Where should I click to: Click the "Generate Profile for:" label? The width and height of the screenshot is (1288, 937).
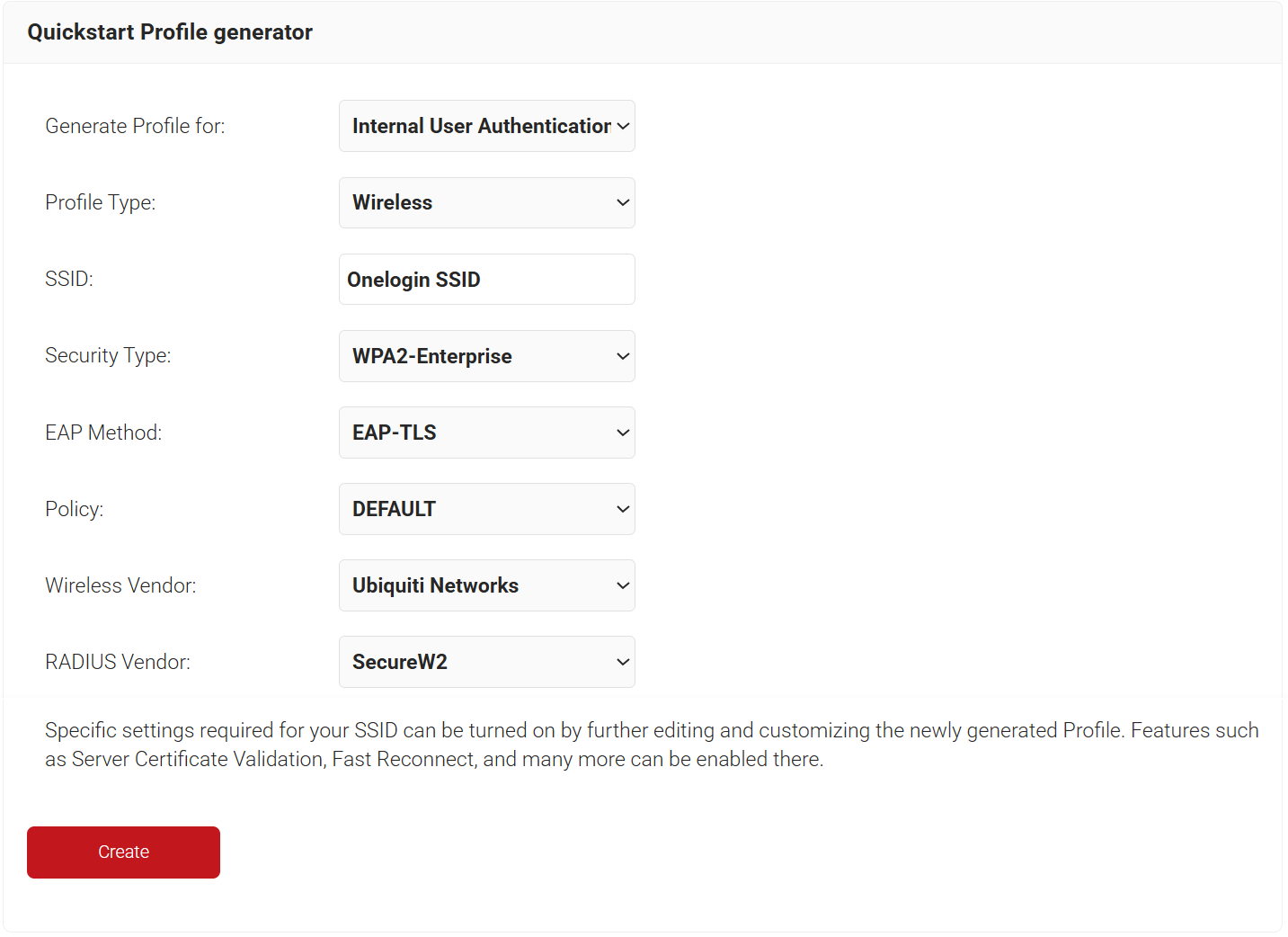(x=135, y=126)
